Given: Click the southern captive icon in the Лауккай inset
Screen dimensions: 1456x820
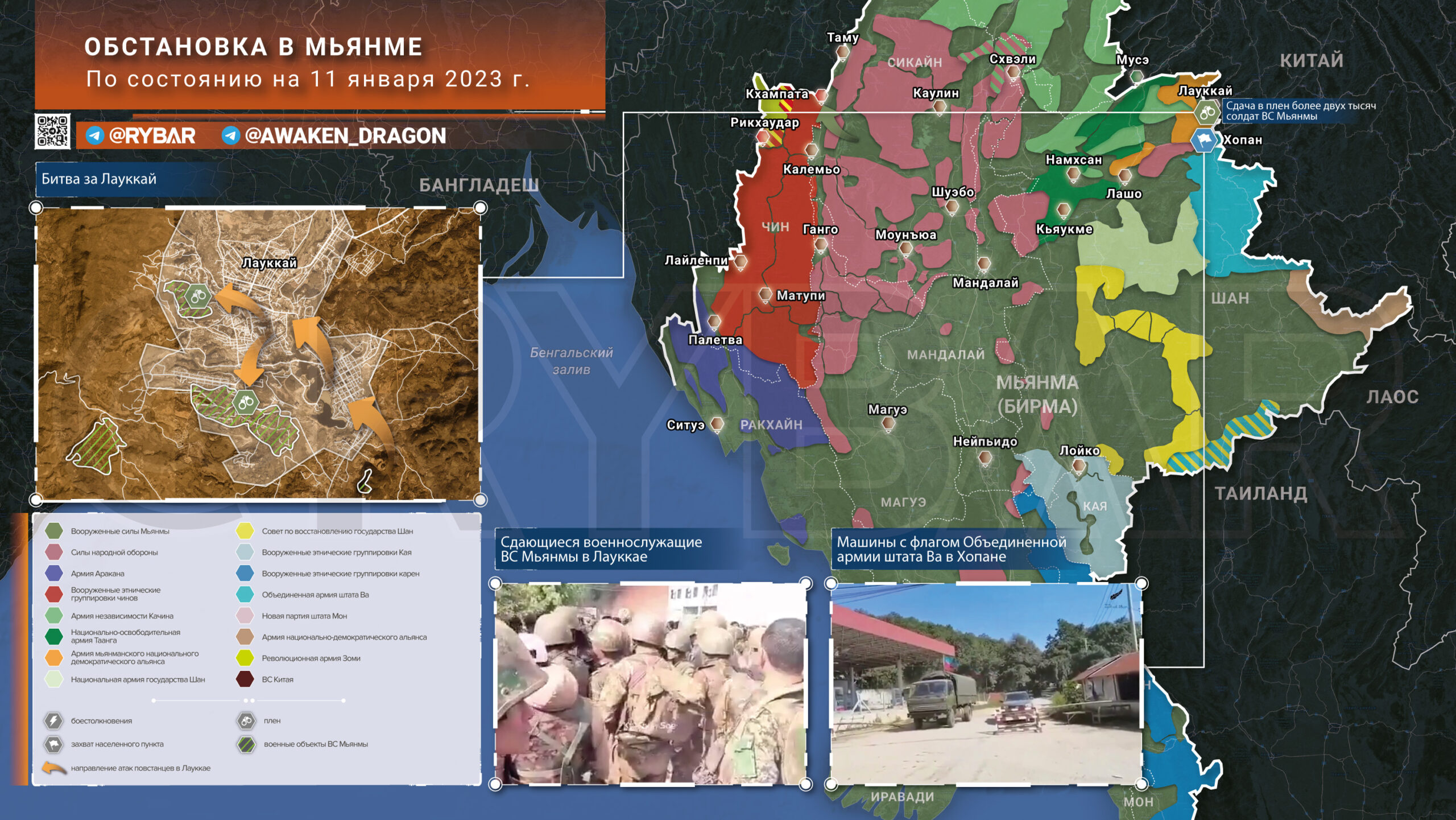Looking at the screenshot, I should pyautogui.click(x=246, y=403).
